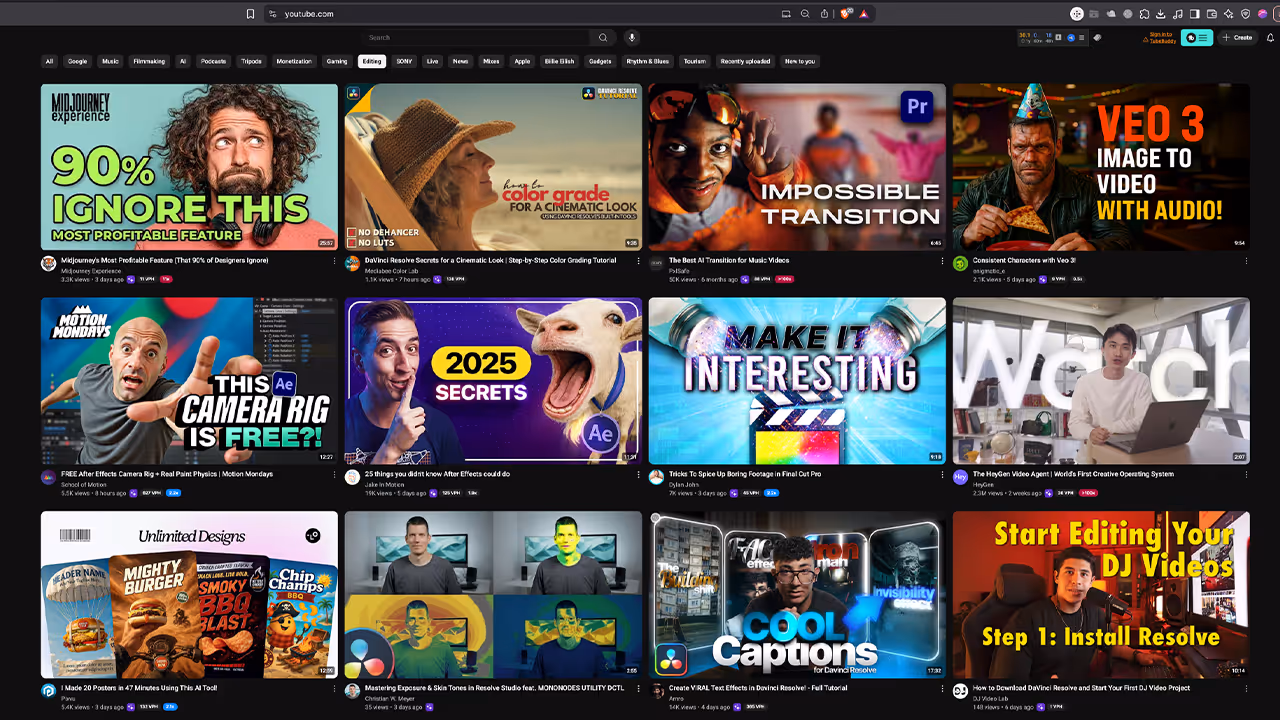1280x720 pixels.
Task: Open title 'I Made 20 Posters in 47 Minutes'
Action: [x=139, y=688]
